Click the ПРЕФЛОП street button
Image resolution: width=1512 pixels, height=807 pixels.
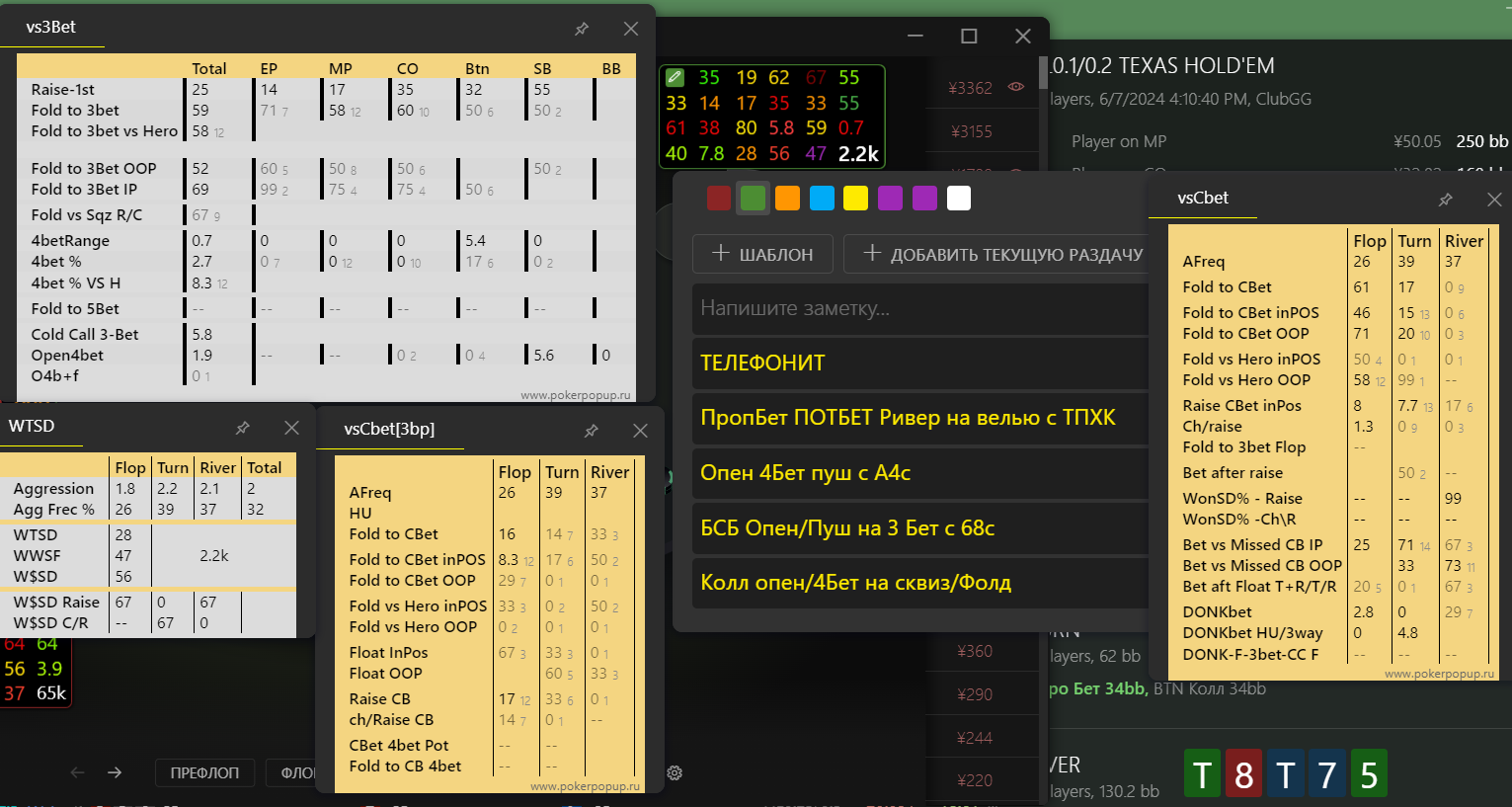pos(204,772)
